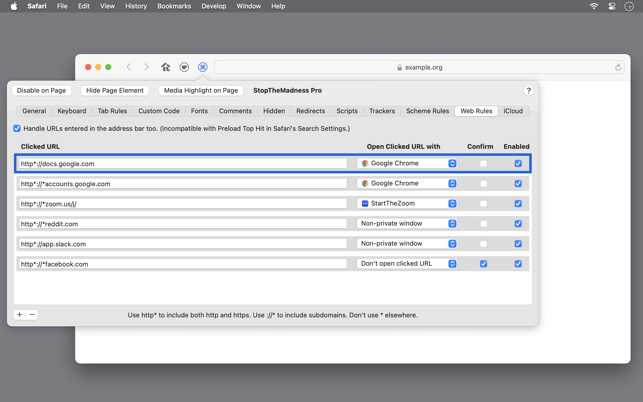Reload the example.org page

(618, 67)
